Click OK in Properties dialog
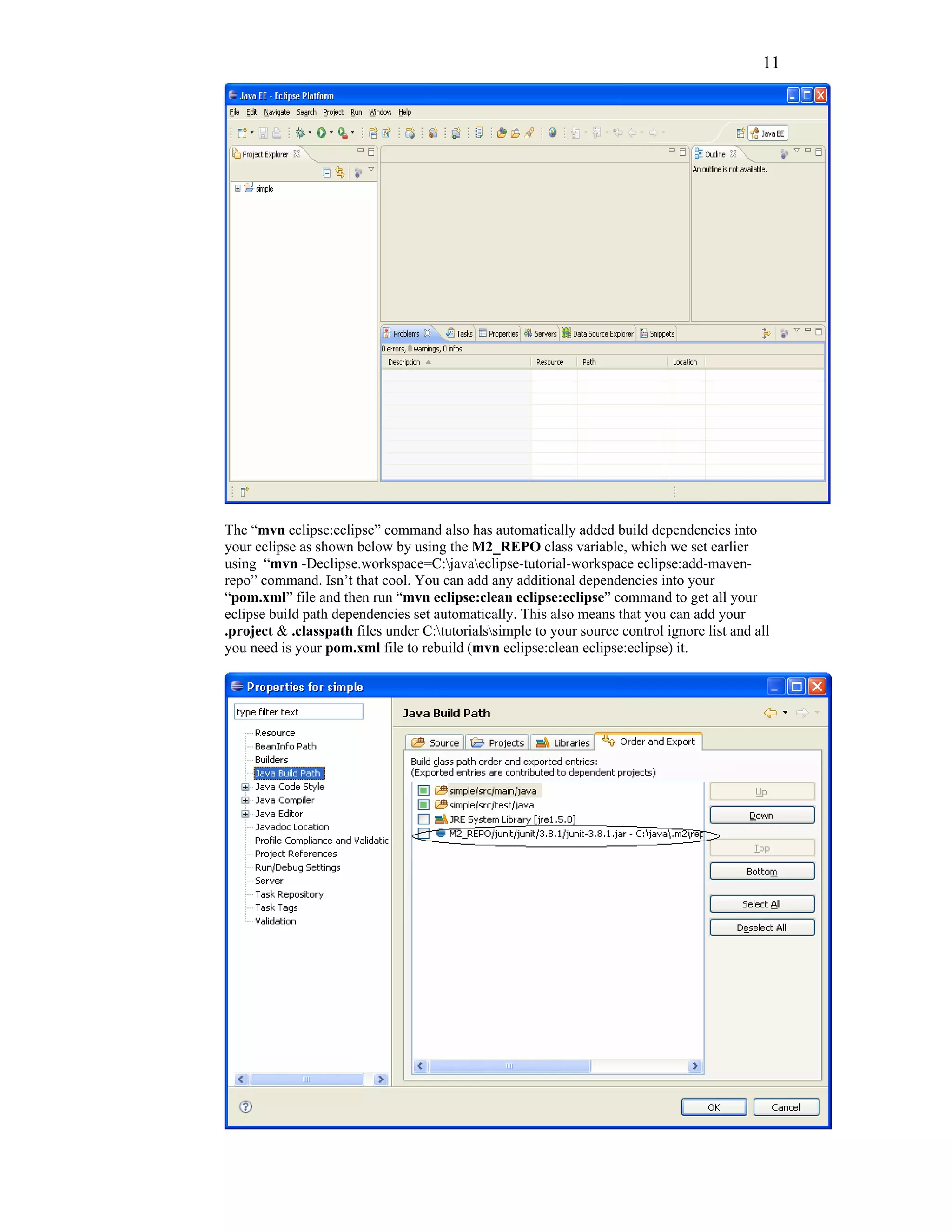952x1232 pixels. point(714,1107)
